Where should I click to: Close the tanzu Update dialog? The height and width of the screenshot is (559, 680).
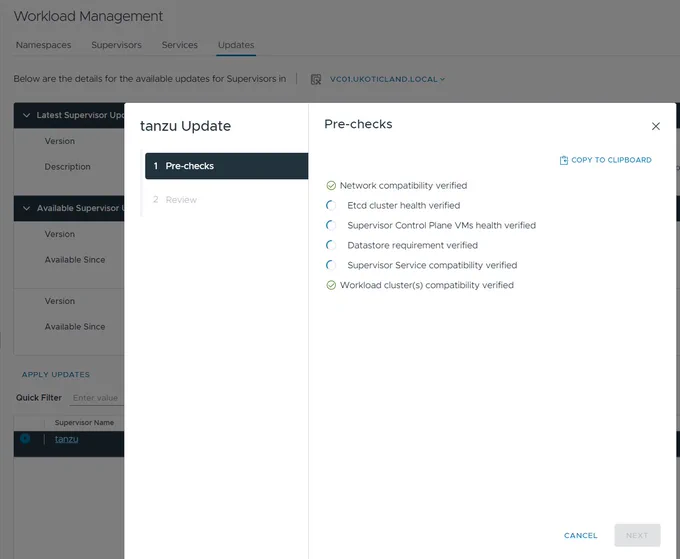click(655, 126)
